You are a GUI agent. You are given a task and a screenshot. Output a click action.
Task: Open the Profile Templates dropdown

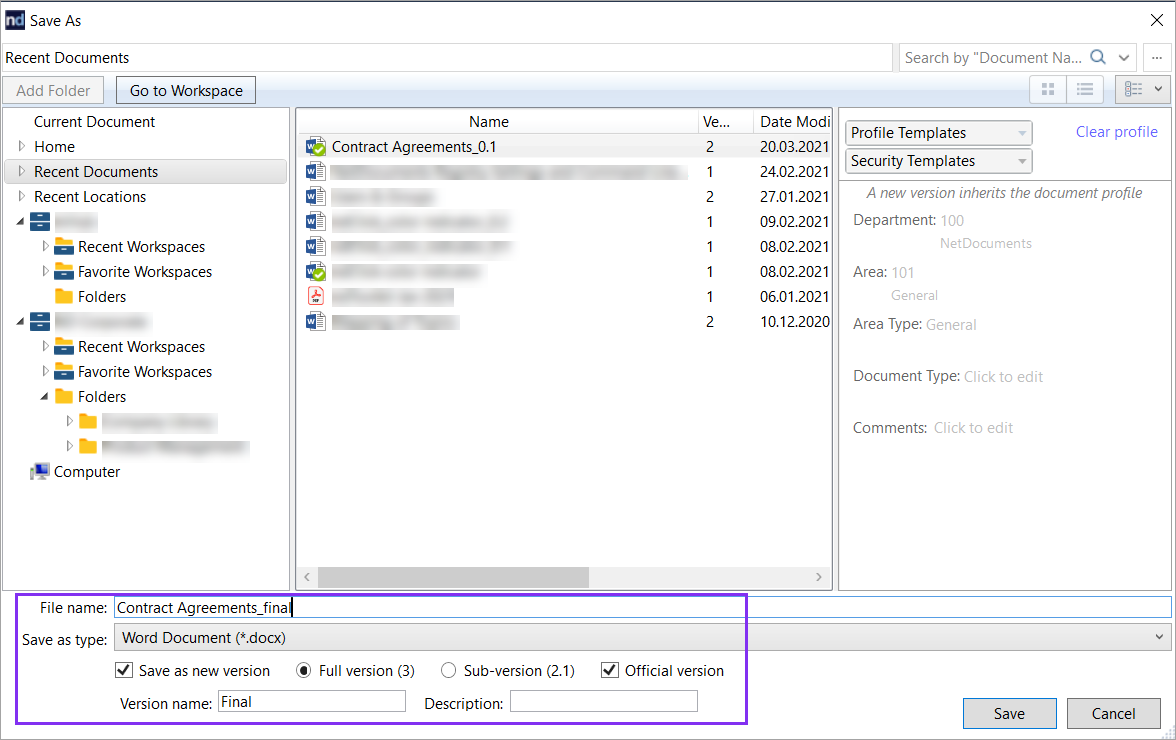[x=938, y=133]
